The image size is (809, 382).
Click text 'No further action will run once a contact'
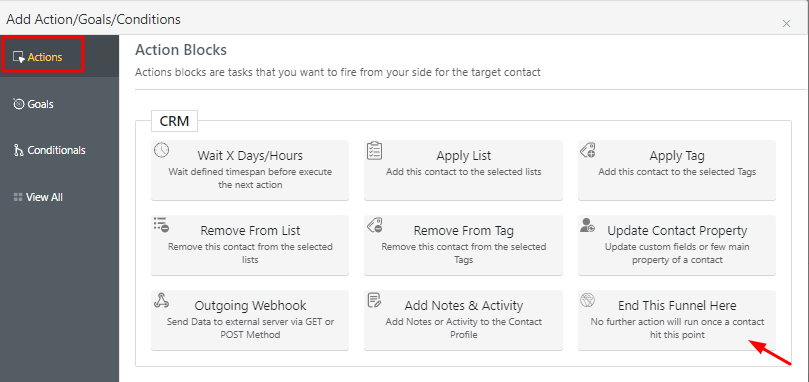[677, 322]
